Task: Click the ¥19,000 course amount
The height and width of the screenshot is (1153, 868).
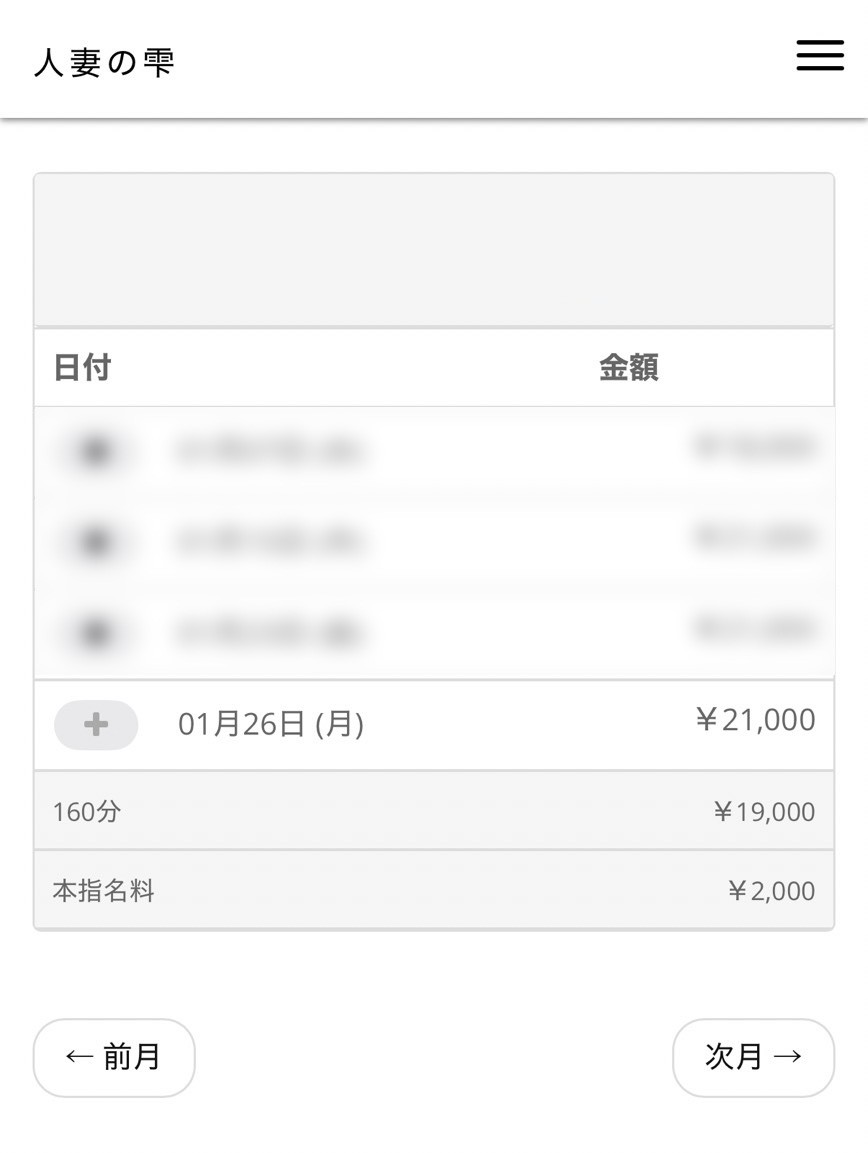Action: pos(764,812)
